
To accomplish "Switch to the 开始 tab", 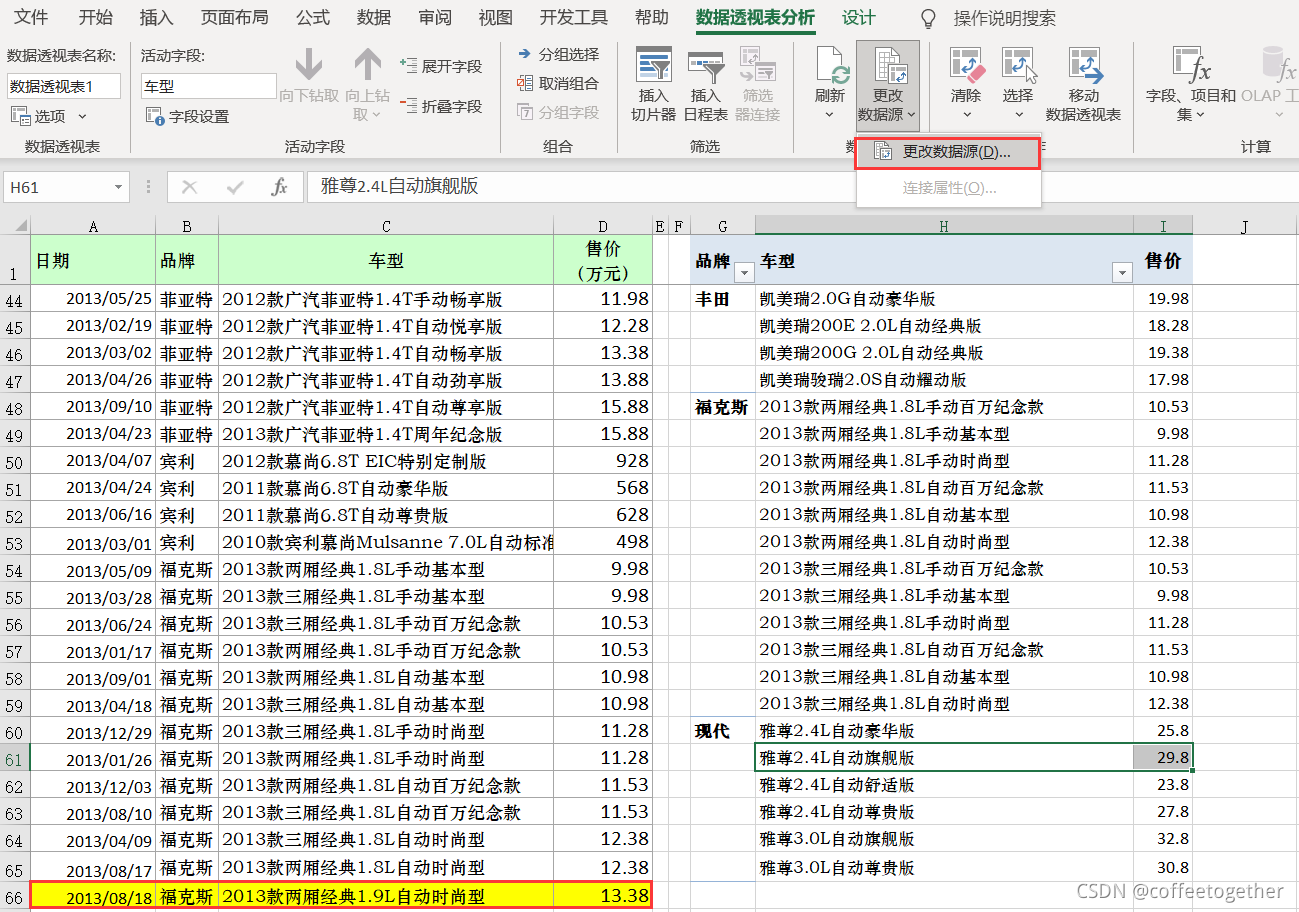I will (96, 18).
